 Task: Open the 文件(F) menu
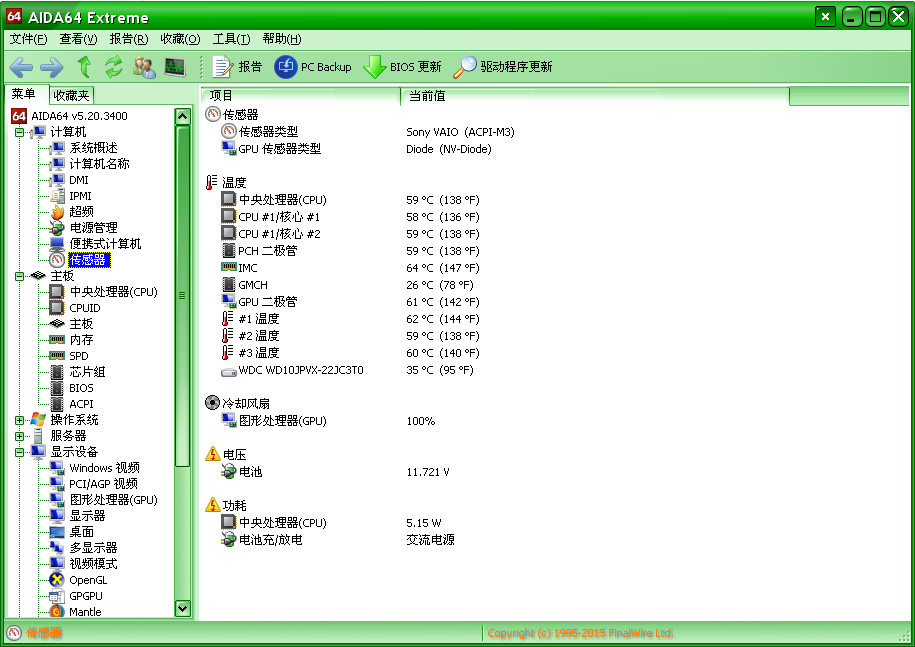[x=28, y=39]
